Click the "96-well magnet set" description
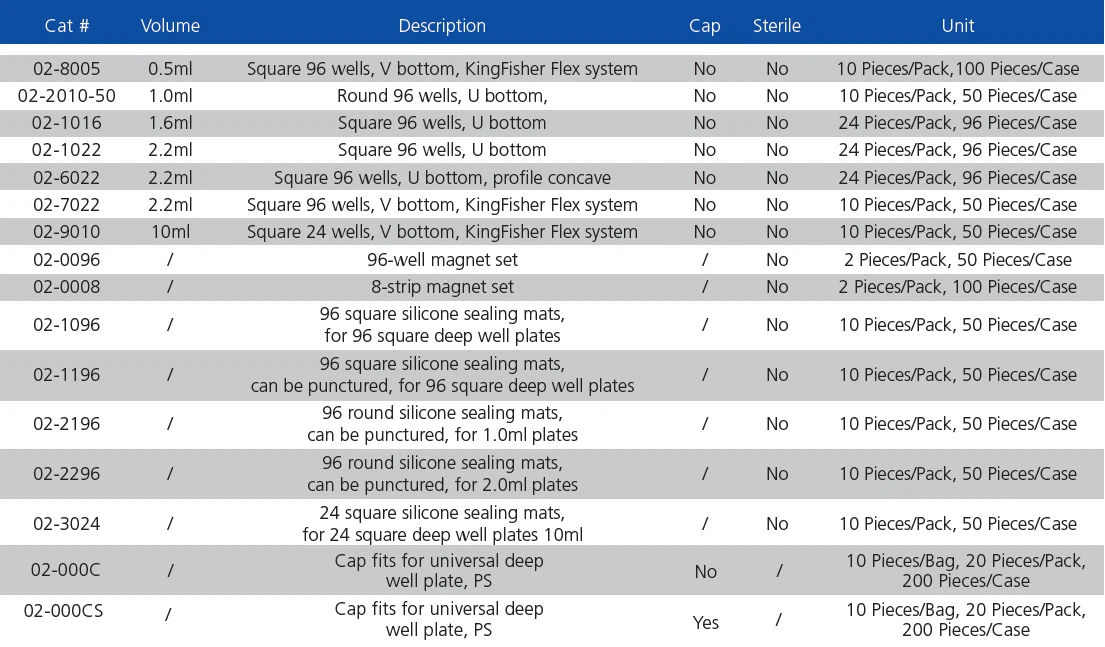This screenshot has width=1105, height=647. coord(442,260)
